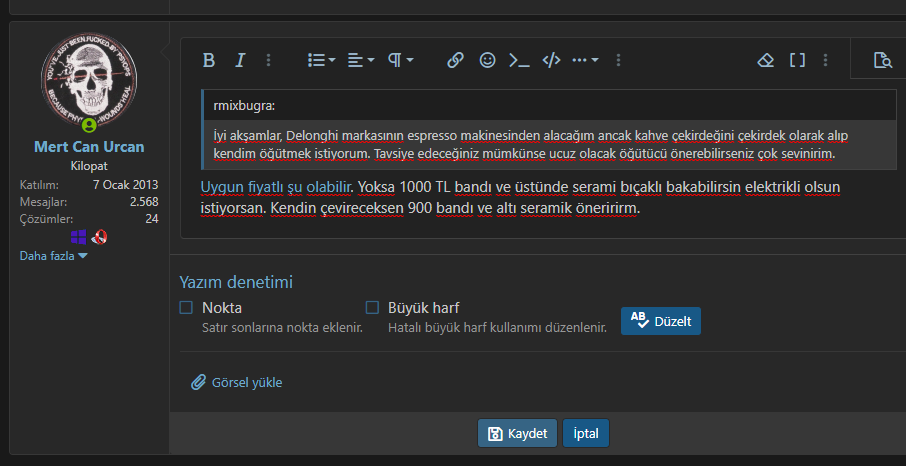Expand Daha fazla user details
The width and height of the screenshot is (906, 466).
pos(53,256)
